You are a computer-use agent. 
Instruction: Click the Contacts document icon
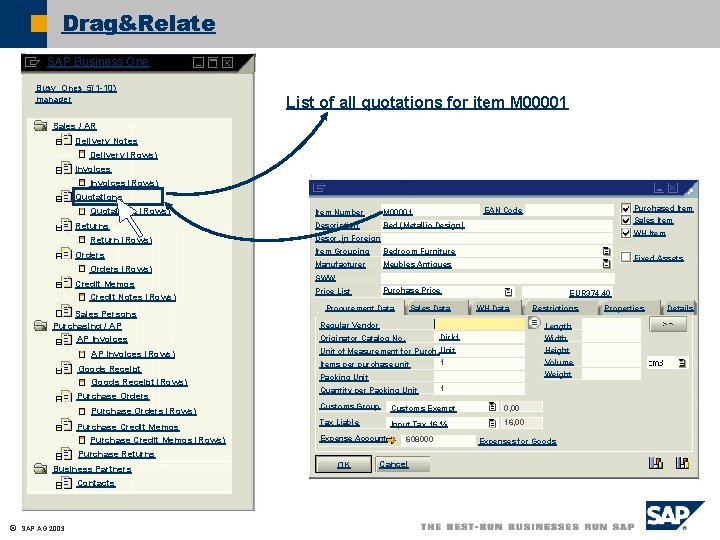click(64, 483)
